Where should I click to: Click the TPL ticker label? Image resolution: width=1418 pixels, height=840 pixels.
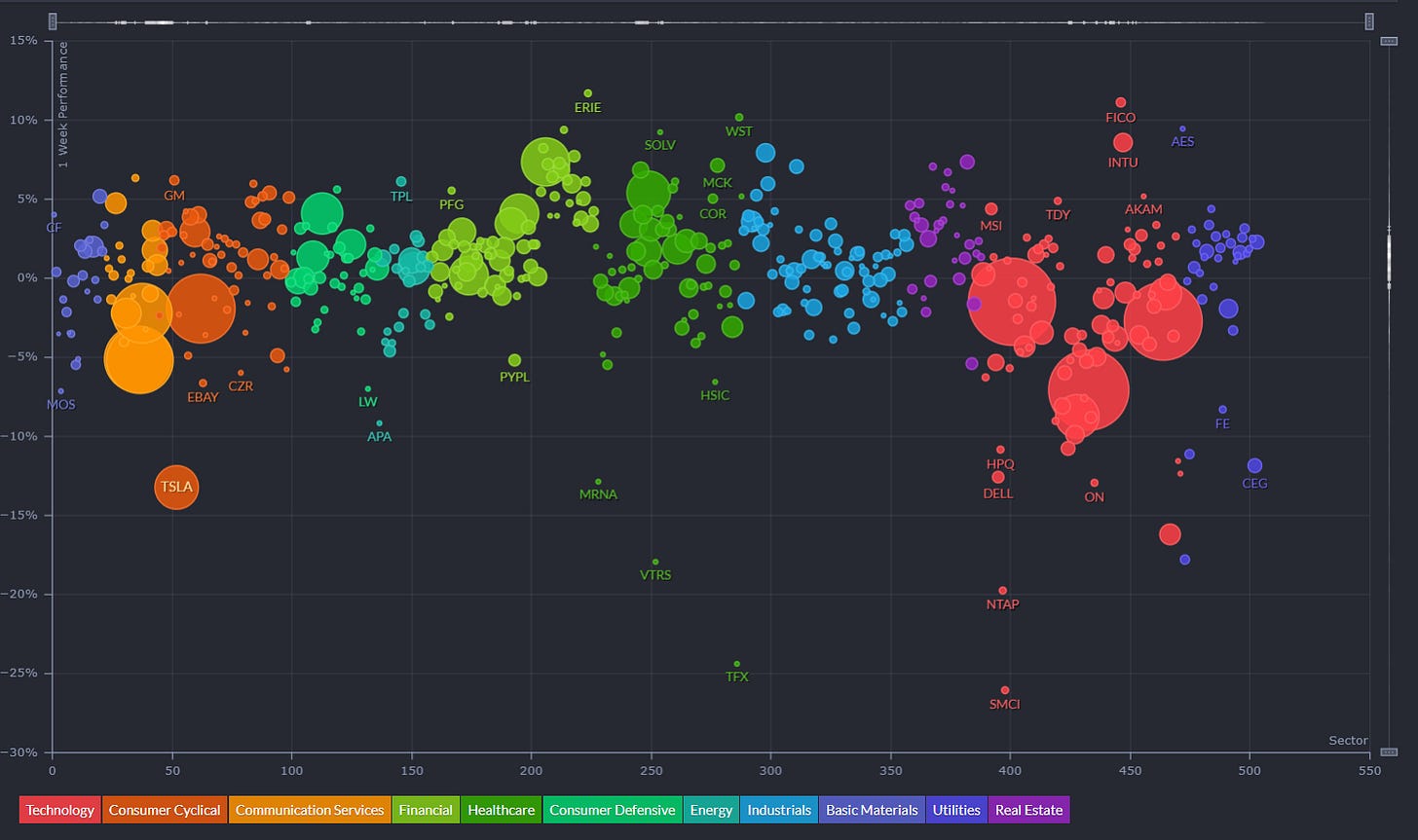pos(401,197)
